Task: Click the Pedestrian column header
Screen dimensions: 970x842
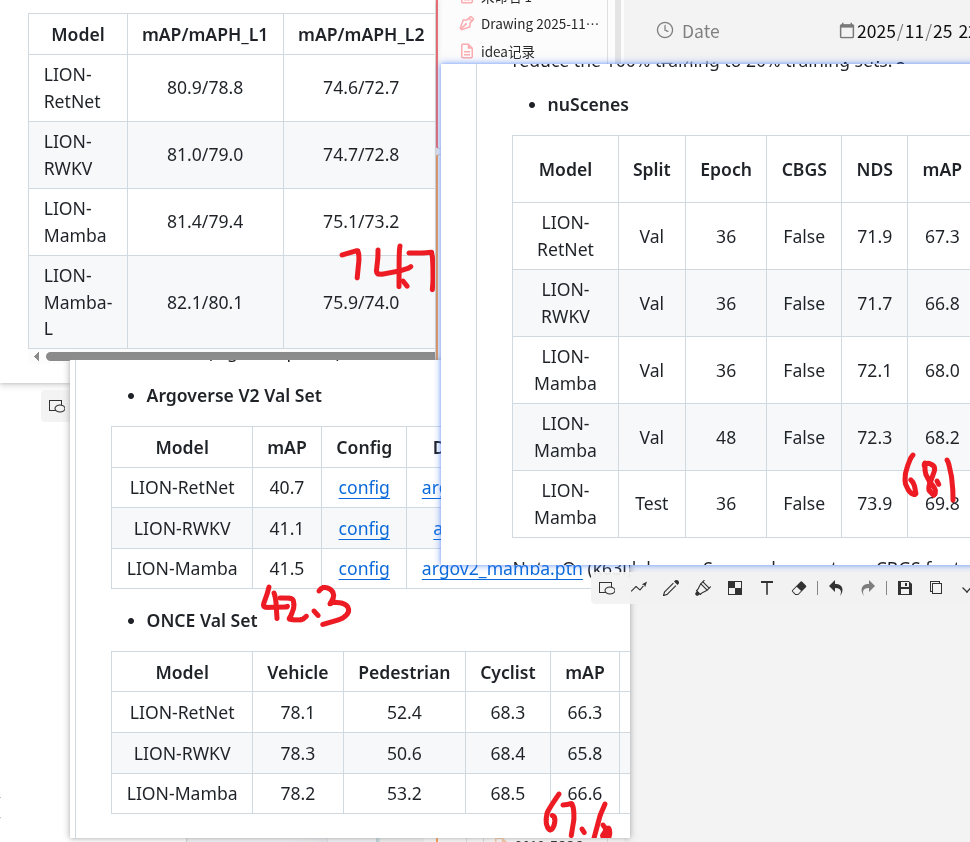Action: [x=404, y=672]
